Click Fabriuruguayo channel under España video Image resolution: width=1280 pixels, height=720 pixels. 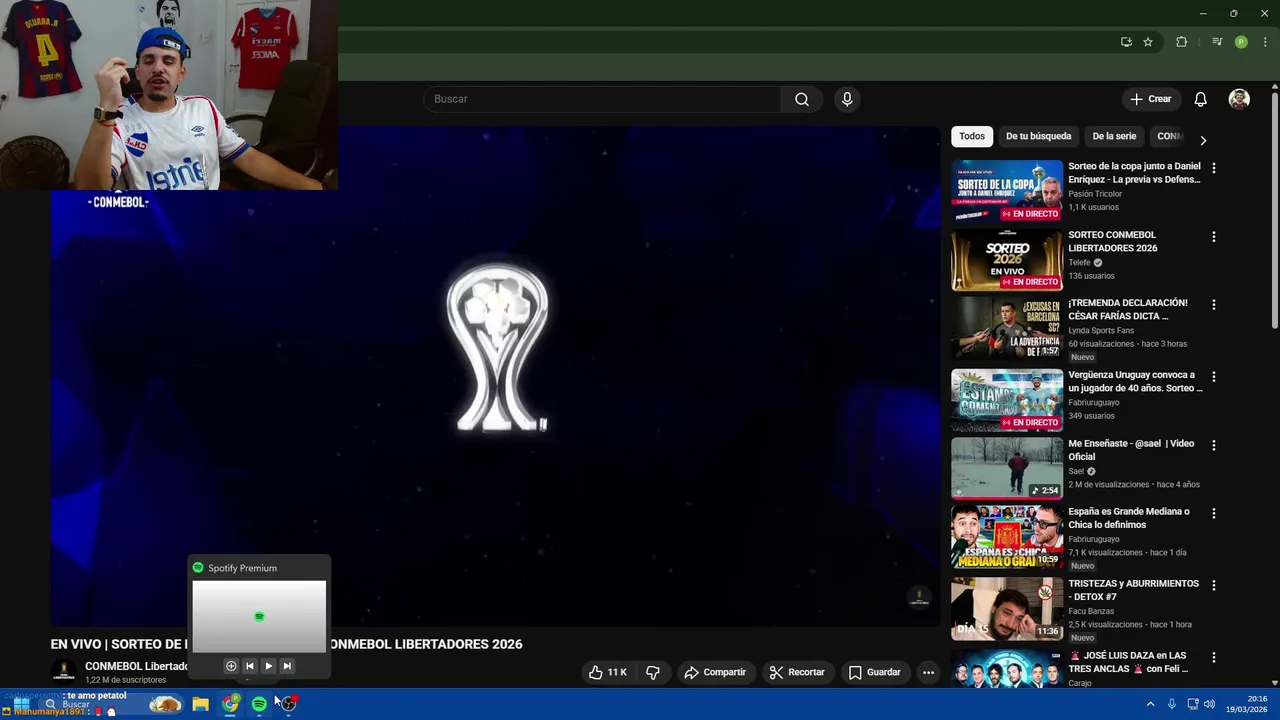point(1094,539)
